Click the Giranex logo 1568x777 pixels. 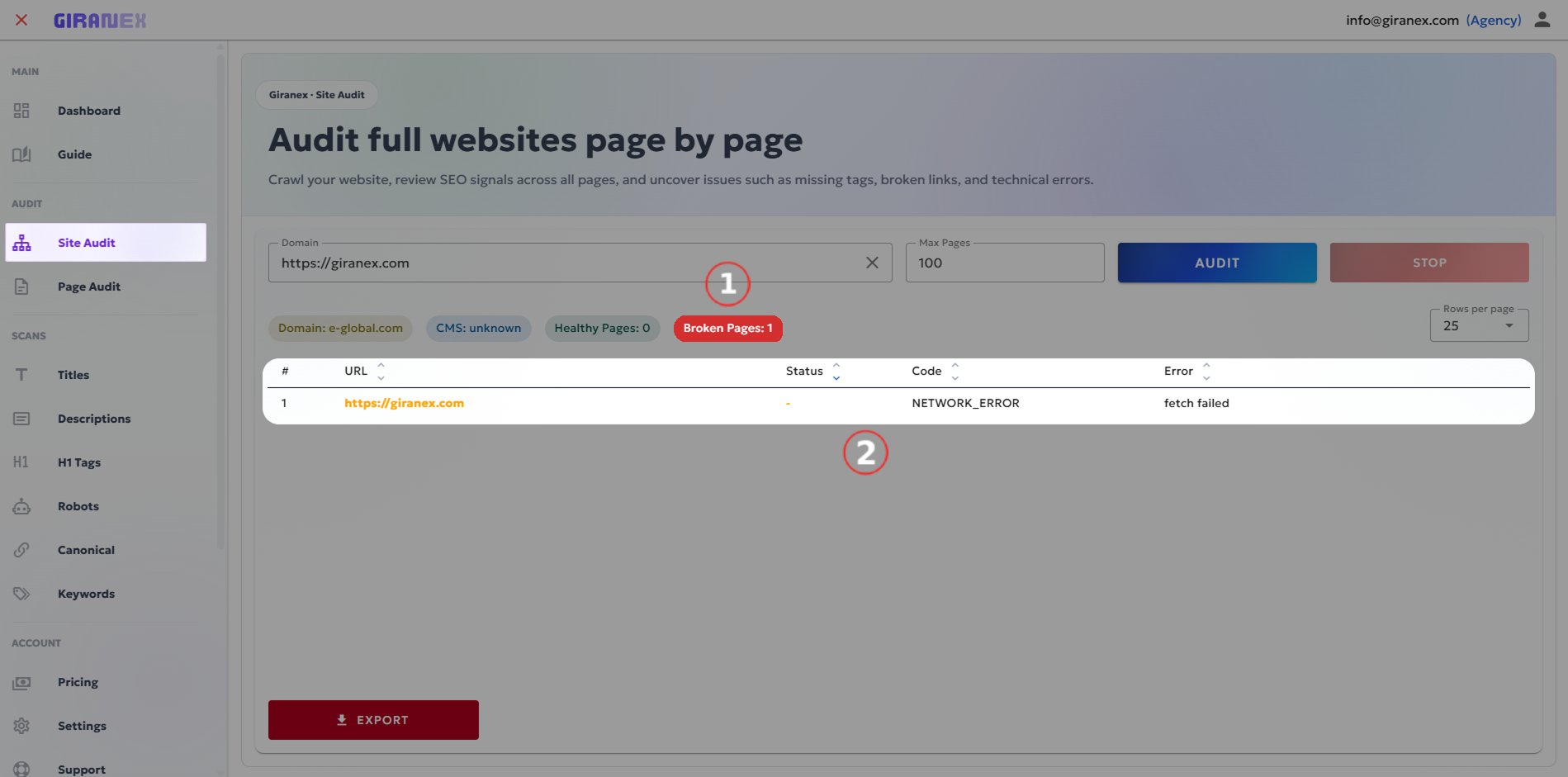coord(100,21)
